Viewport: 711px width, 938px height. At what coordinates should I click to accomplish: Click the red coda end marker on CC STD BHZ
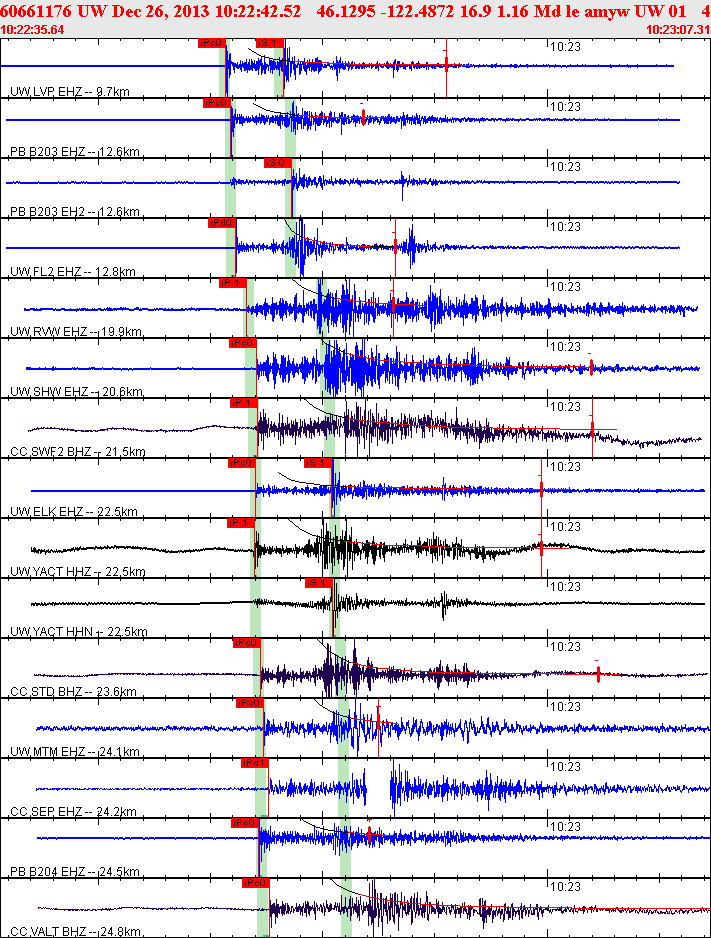click(x=598, y=674)
